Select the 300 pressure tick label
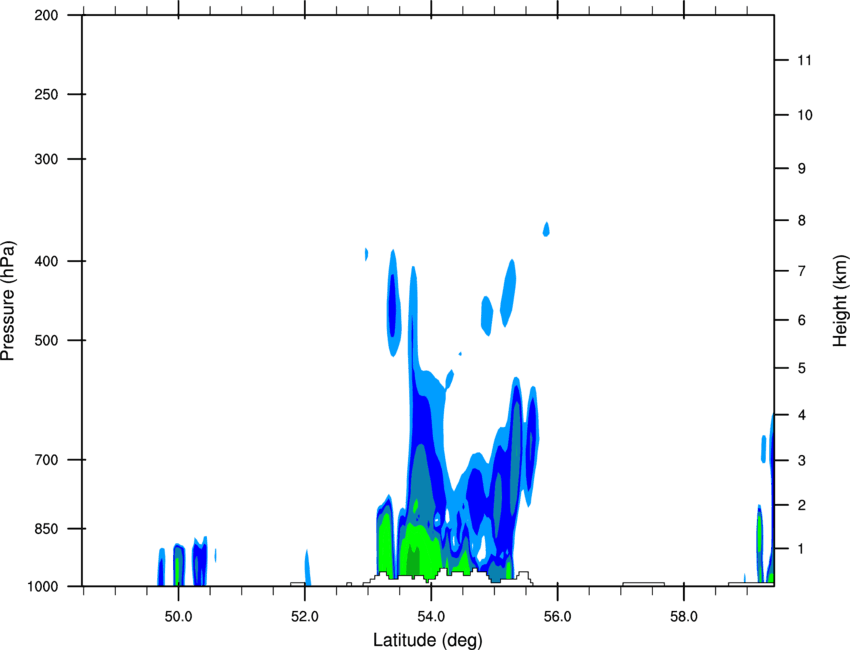The image size is (850, 650). pyautogui.click(x=46, y=159)
